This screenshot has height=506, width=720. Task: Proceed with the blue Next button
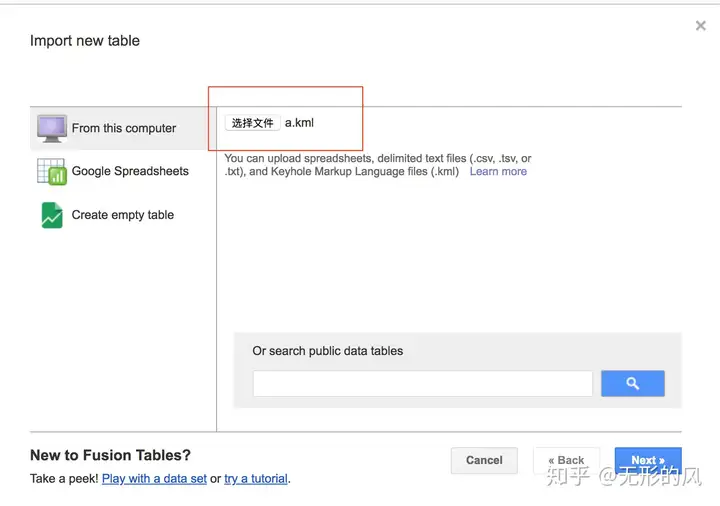(648, 460)
